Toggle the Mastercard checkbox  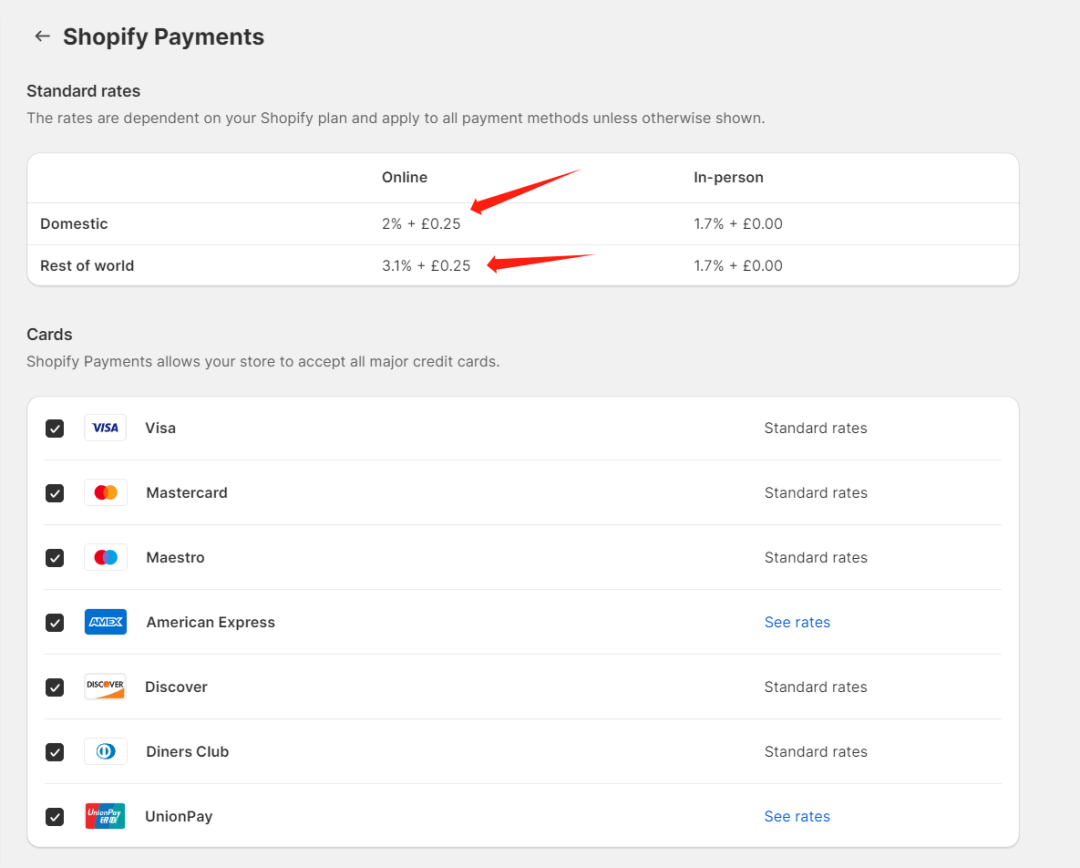pos(54,493)
